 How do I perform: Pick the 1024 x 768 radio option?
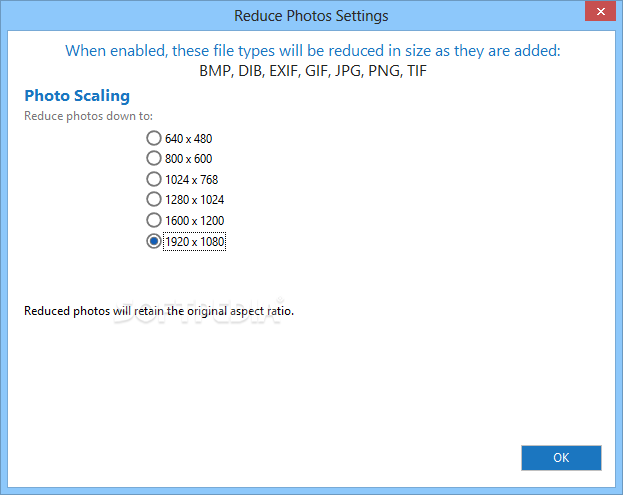pos(153,179)
